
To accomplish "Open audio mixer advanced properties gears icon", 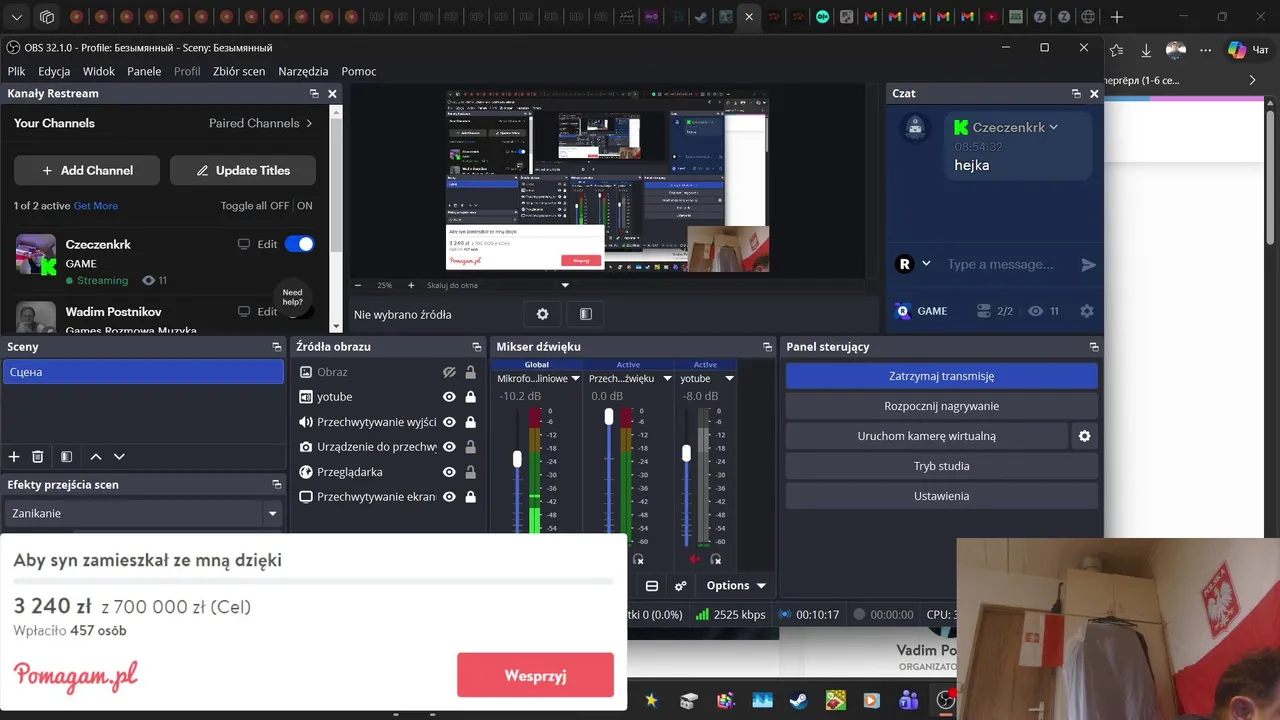I will click(681, 586).
